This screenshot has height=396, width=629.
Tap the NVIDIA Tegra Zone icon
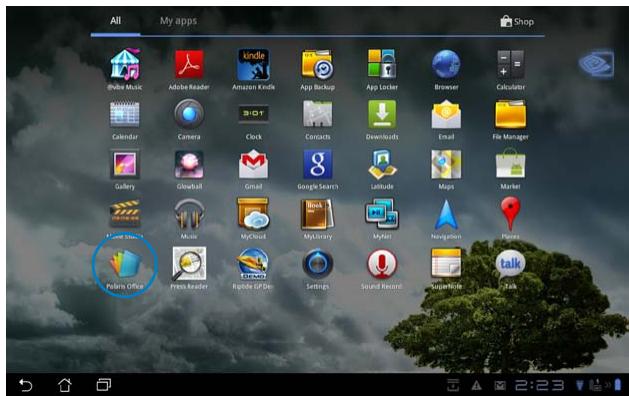[x=597, y=63]
